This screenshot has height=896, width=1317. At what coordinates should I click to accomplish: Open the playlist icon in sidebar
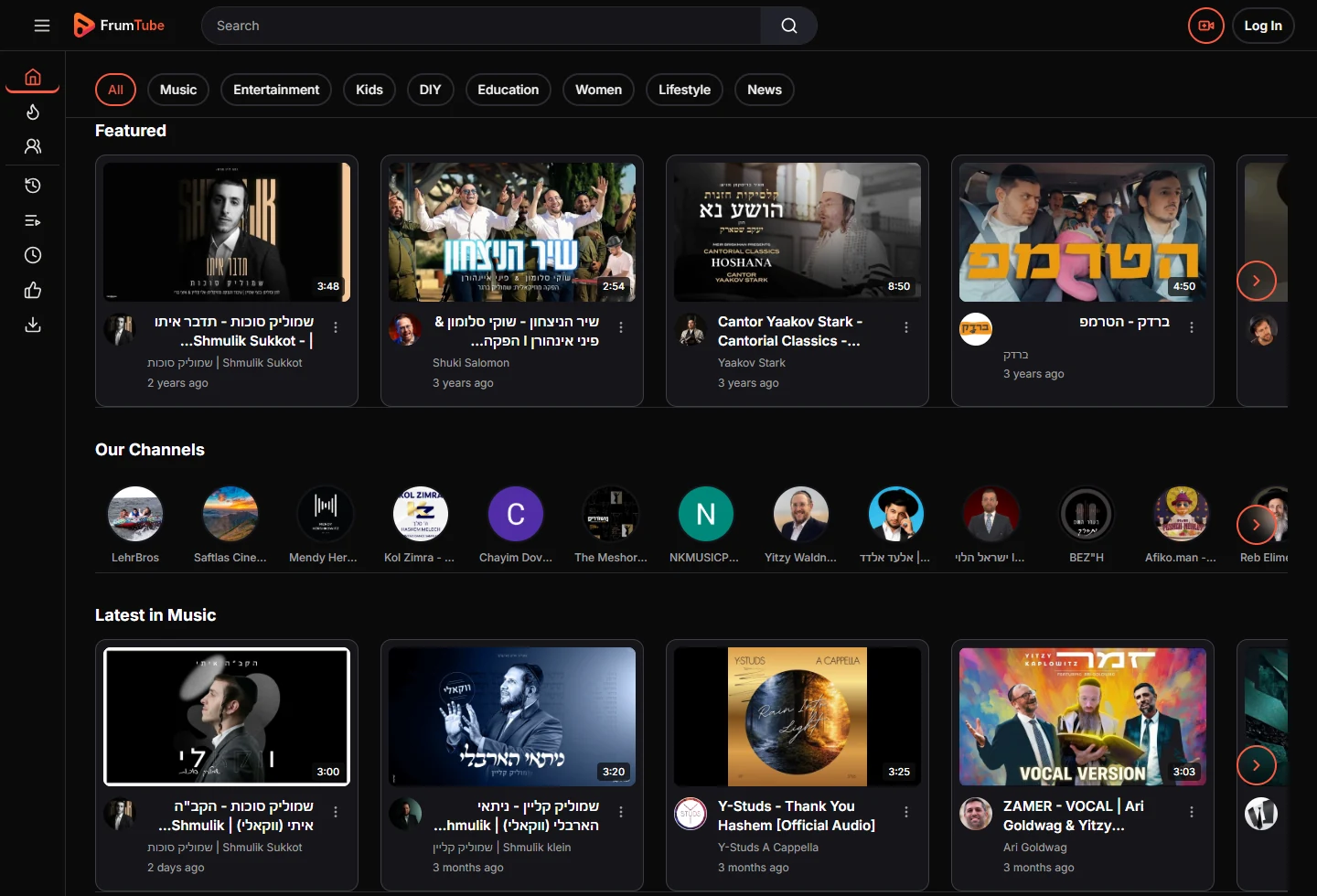click(33, 220)
